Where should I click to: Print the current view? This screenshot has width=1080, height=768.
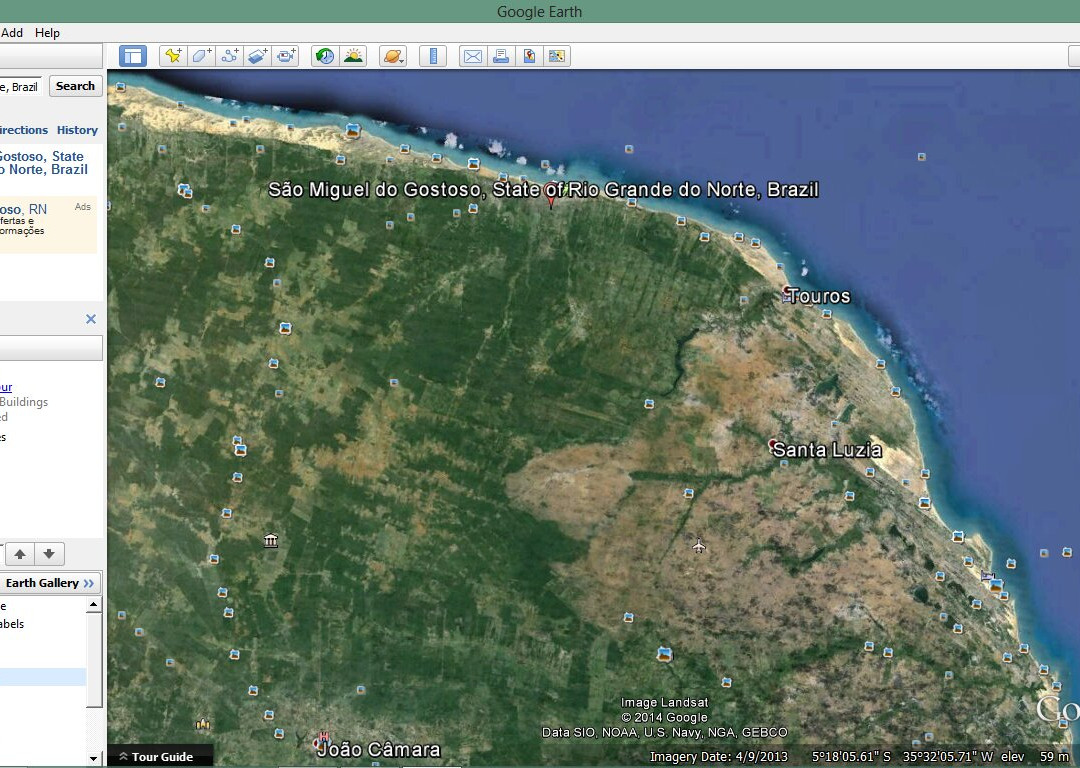tap(500, 55)
